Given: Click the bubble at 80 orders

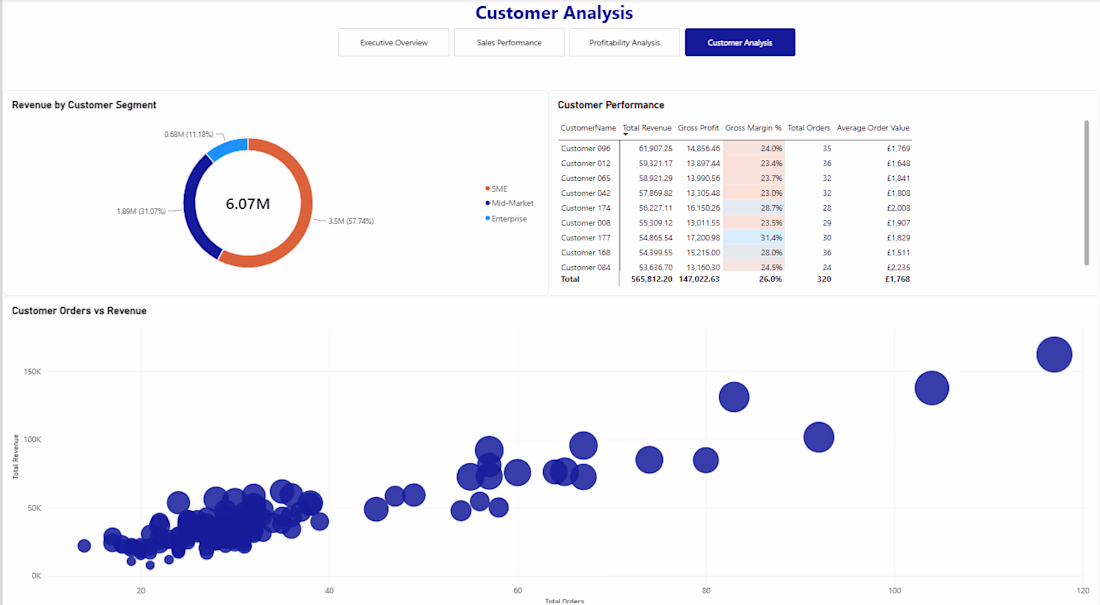Looking at the screenshot, I should [706, 460].
